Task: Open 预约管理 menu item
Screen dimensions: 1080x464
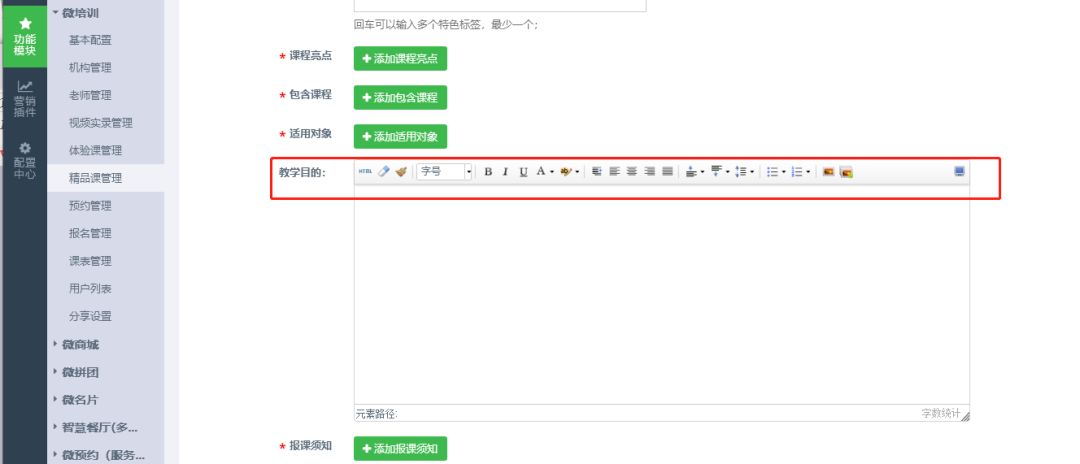Action: pos(90,206)
